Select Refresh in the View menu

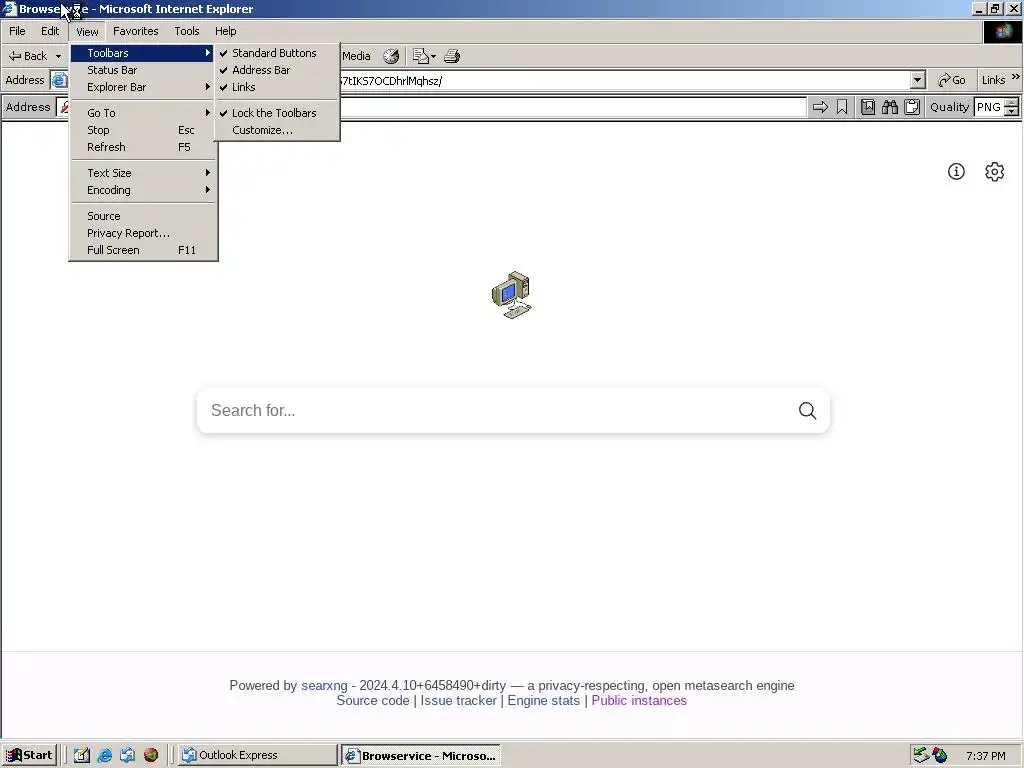coord(143,147)
